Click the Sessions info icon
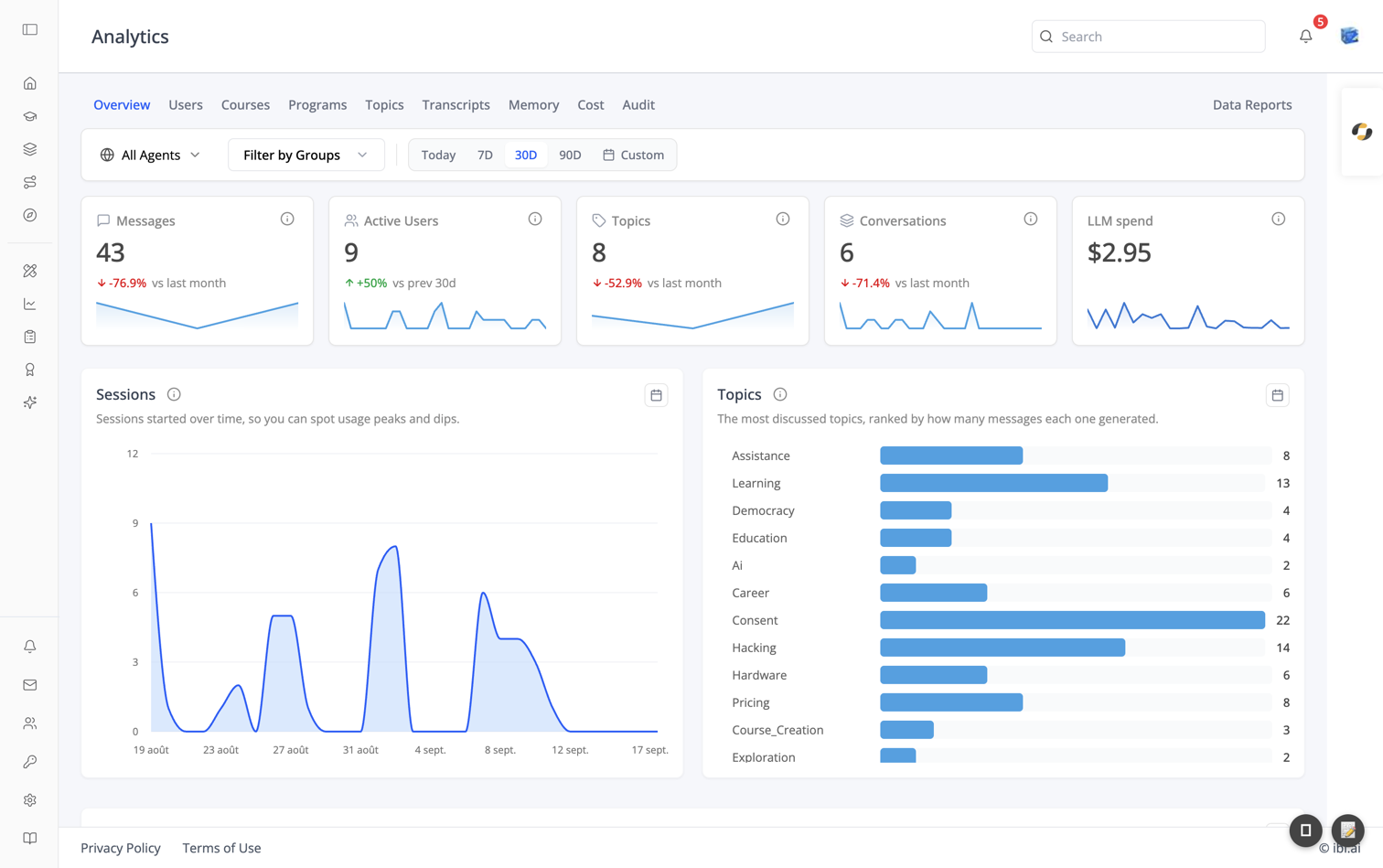Image resolution: width=1383 pixels, height=868 pixels. [174, 394]
